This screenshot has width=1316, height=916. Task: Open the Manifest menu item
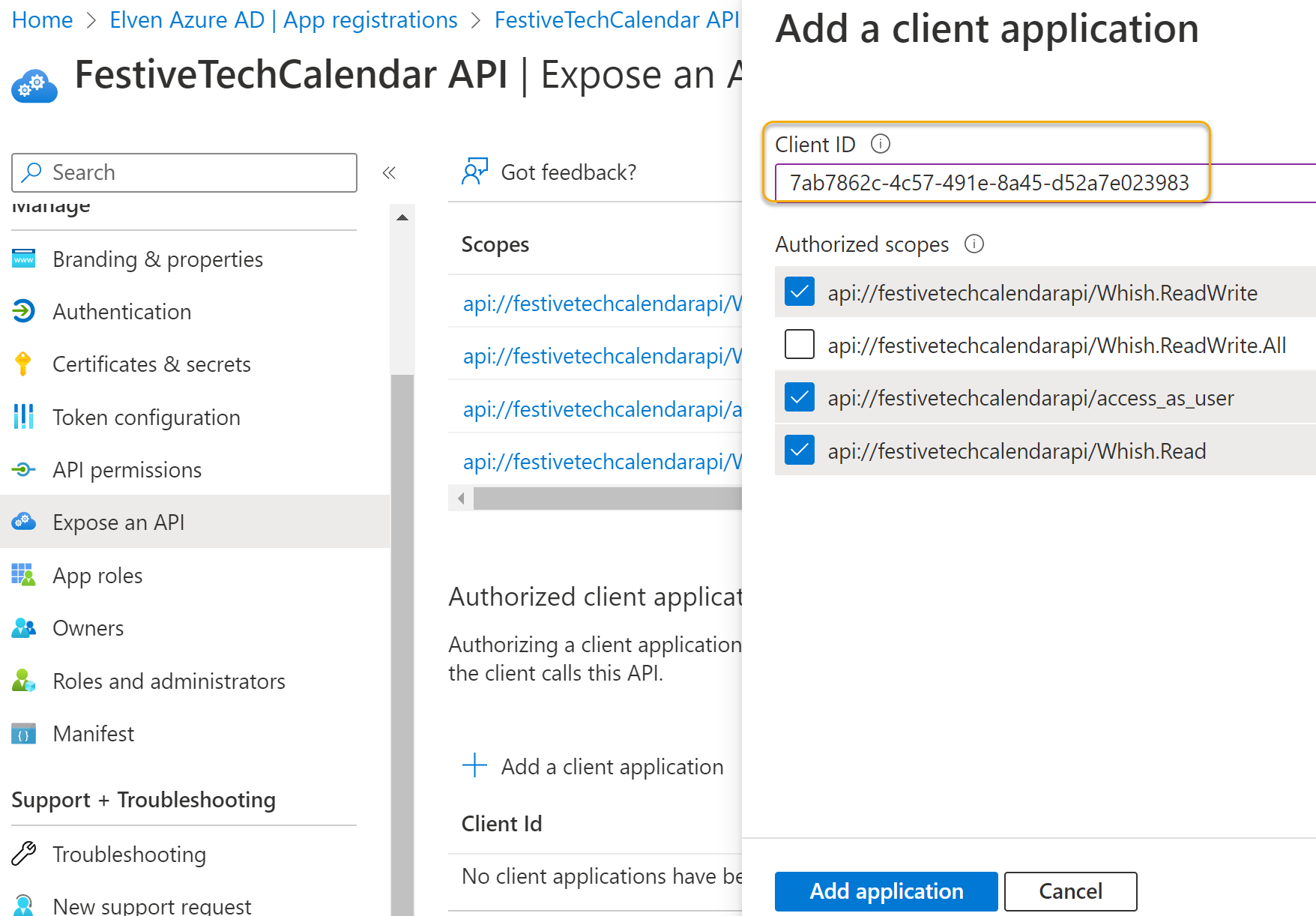[x=195, y=734]
